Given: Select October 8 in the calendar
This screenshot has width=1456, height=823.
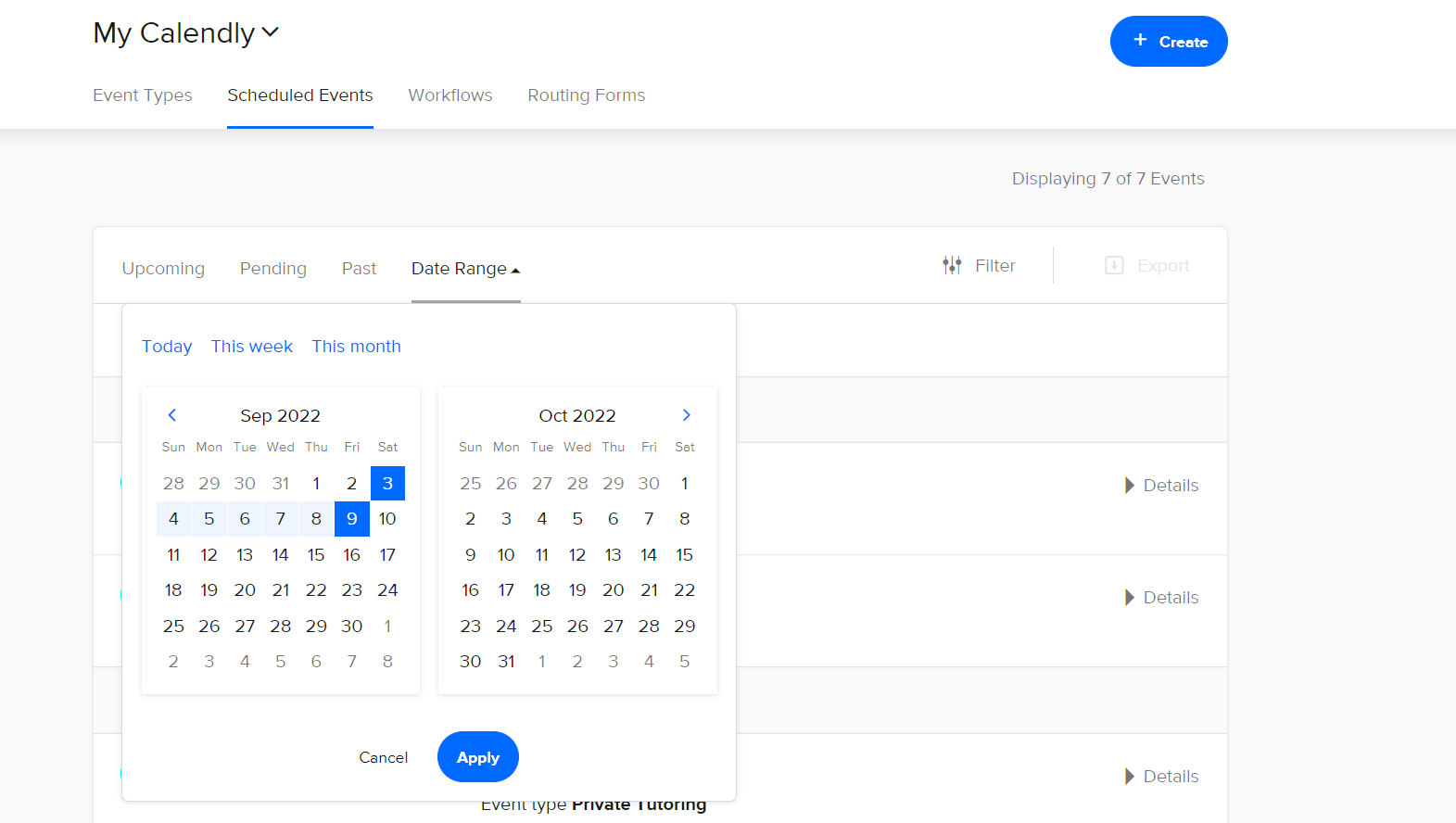Looking at the screenshot, I should pyautogui.click(x=685, y=519).
